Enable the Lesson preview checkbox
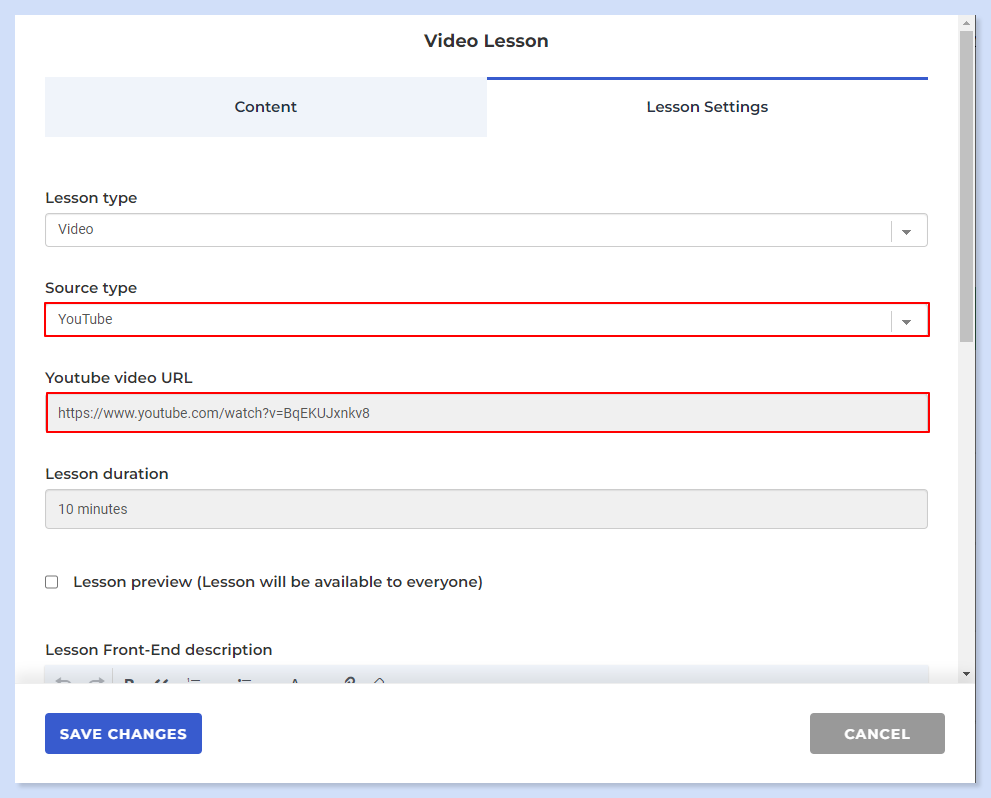This screenshot has height=798, width=991. [x=52, y=582]
